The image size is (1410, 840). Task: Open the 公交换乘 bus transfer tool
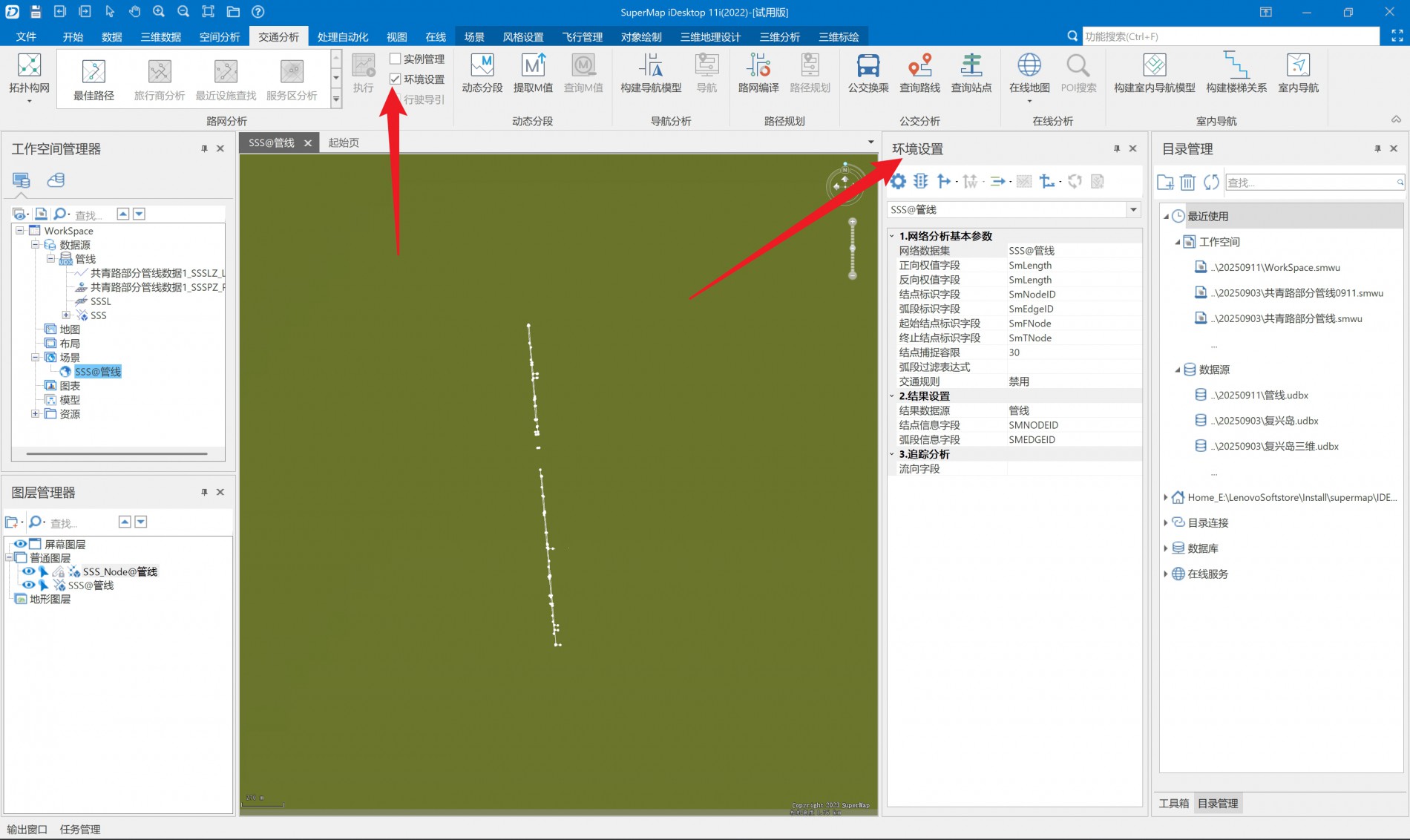pyautogui.click(x=868, y=67)
